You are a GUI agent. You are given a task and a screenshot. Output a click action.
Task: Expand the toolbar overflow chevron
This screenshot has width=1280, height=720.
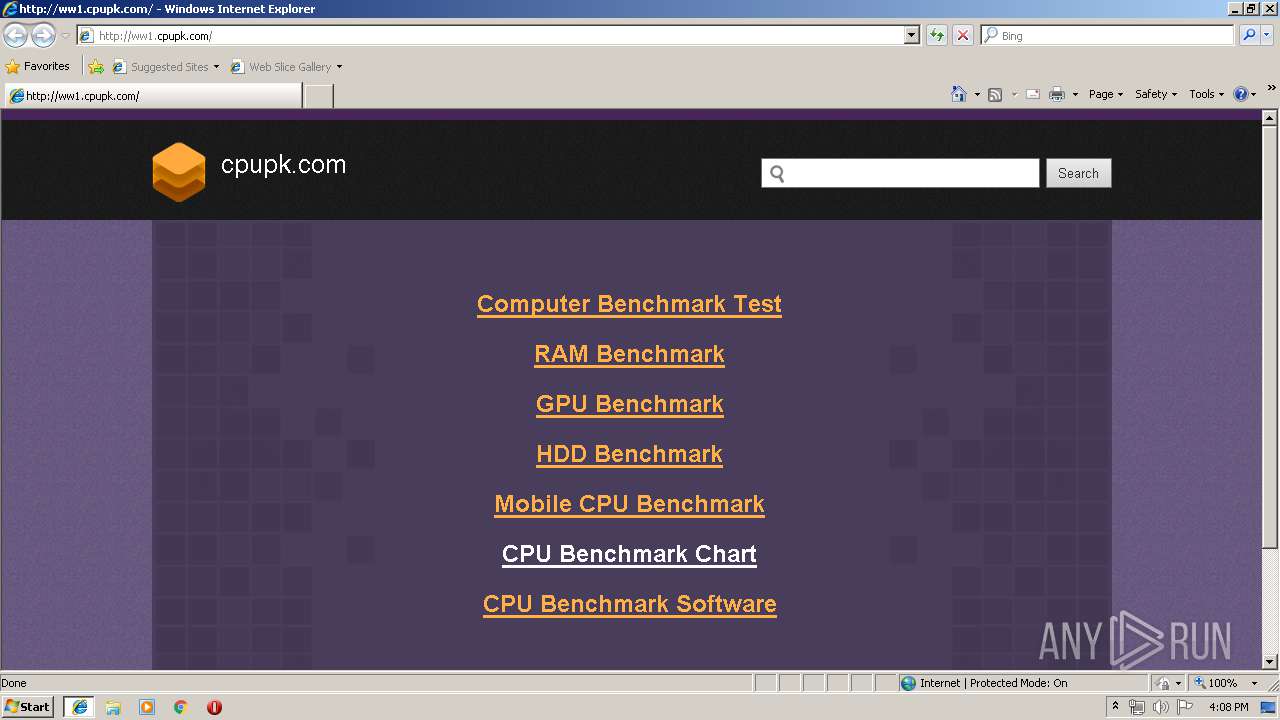tap(1272, 89)
